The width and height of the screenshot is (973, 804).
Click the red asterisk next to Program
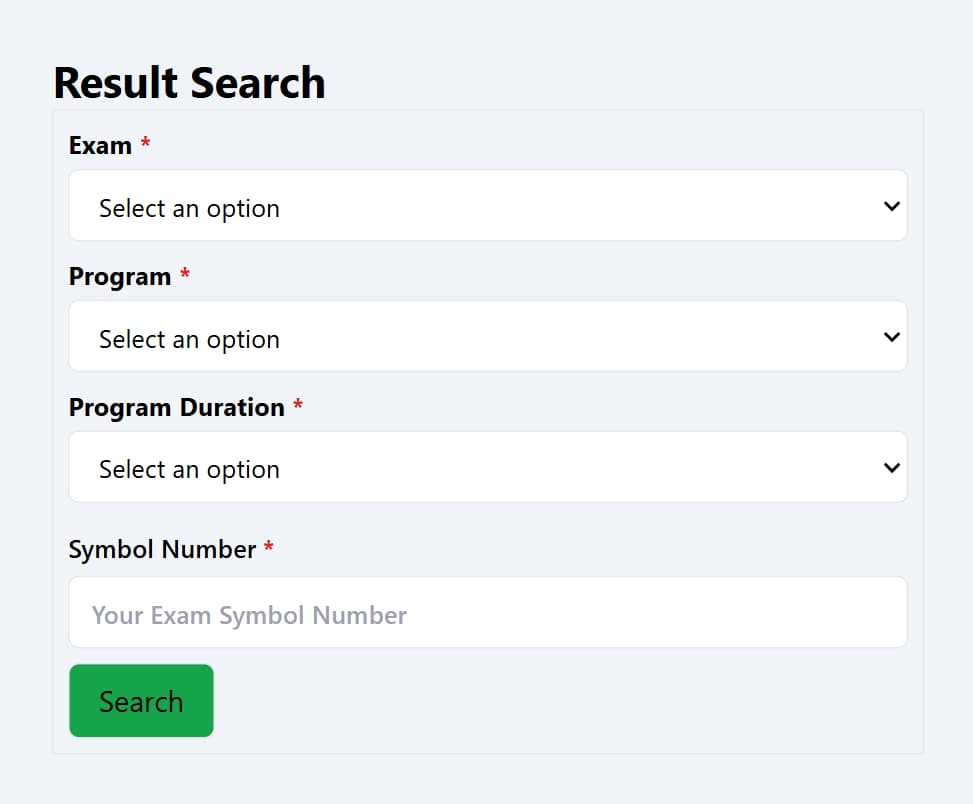click(184, 272)
